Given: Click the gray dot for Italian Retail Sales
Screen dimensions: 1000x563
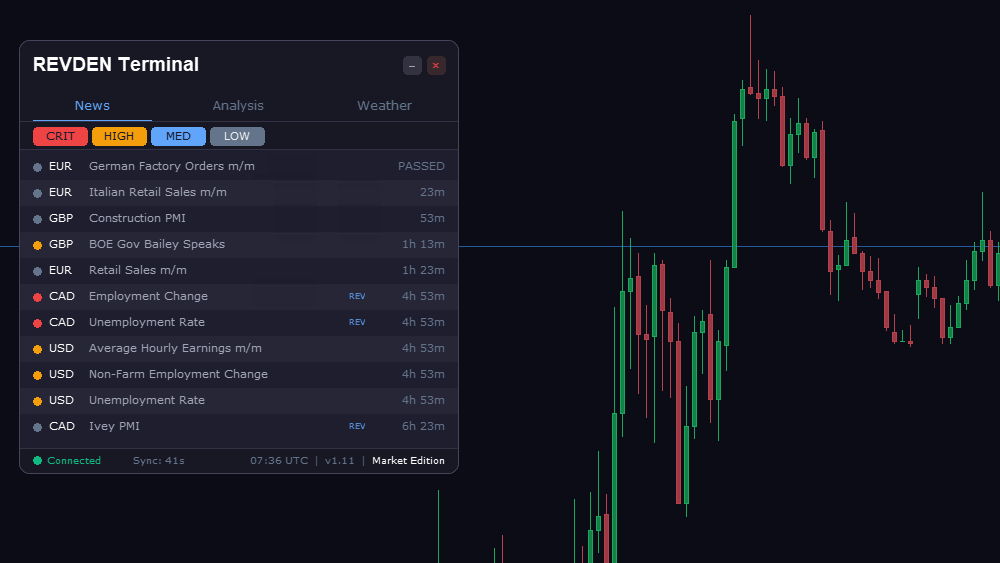Looking at the screenshot, I should click(38, 193).
